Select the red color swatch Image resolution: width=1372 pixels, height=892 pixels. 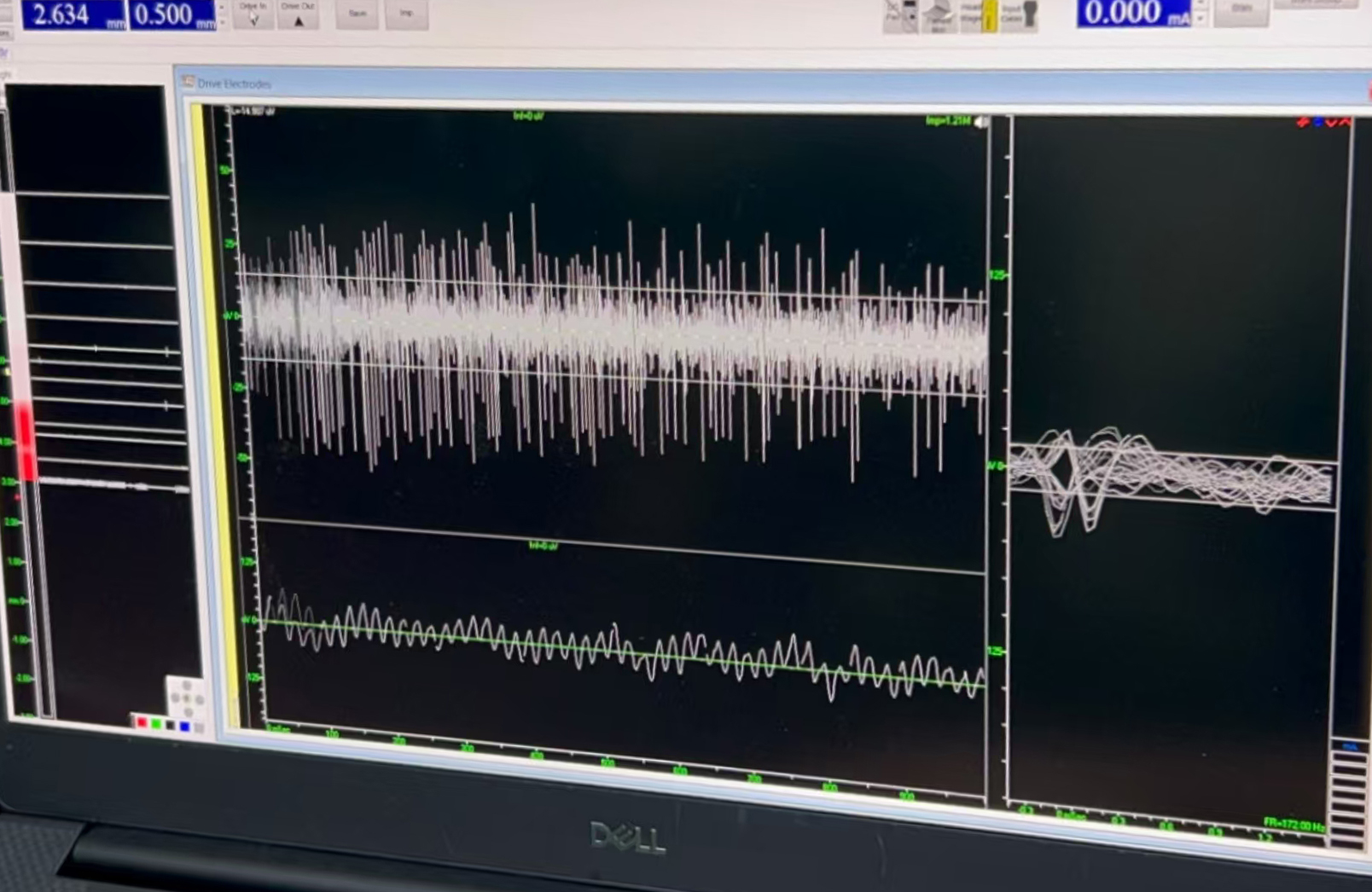click(x=142, y=723)
